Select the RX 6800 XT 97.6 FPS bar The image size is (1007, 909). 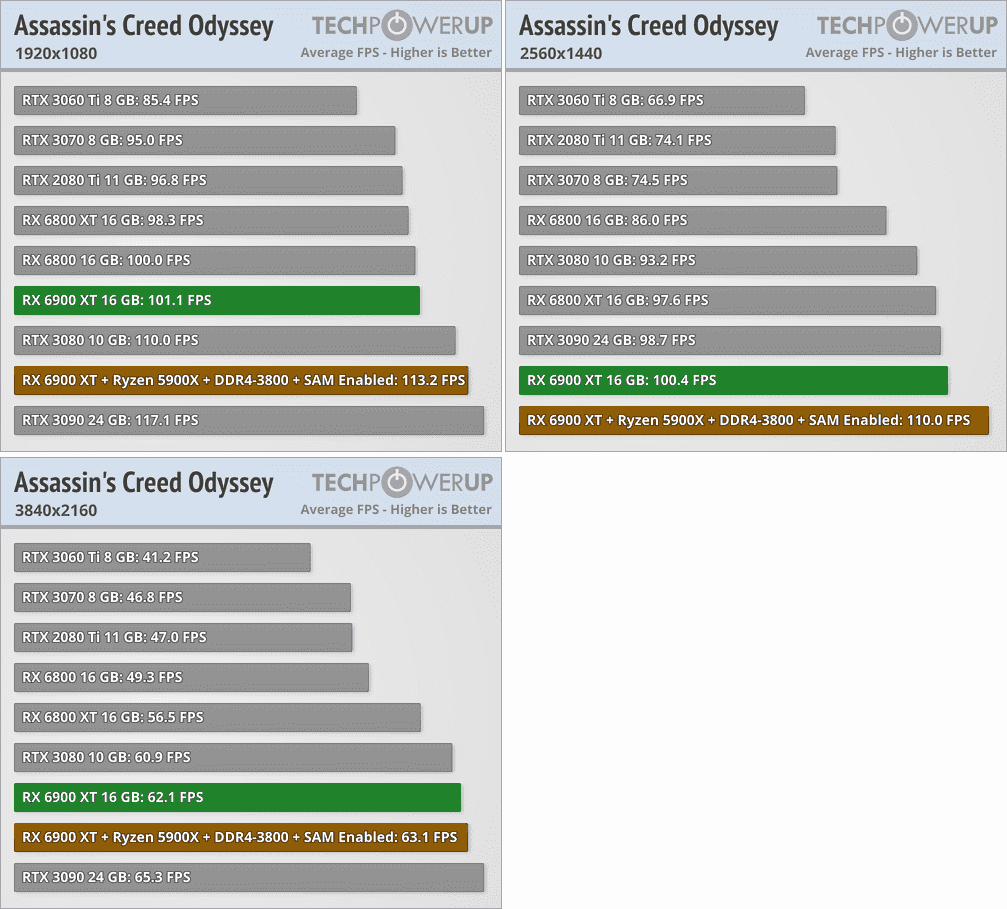[727, 300]
